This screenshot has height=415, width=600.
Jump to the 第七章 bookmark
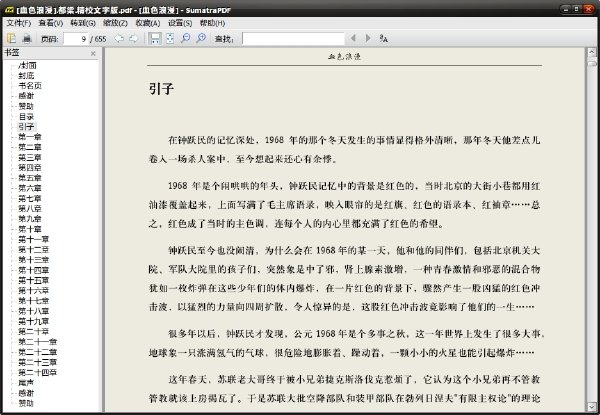(30, 199)
